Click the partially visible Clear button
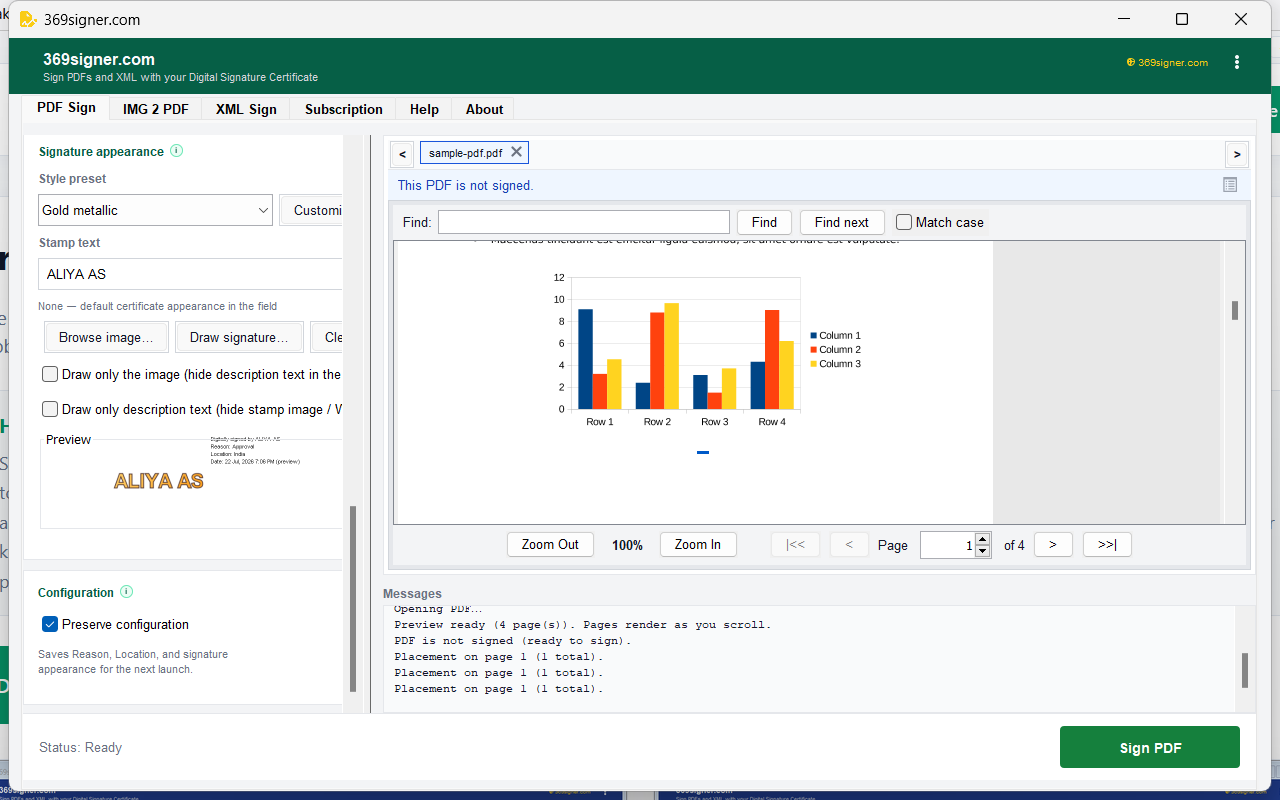The image size is (1280, 800). point(327,337)
